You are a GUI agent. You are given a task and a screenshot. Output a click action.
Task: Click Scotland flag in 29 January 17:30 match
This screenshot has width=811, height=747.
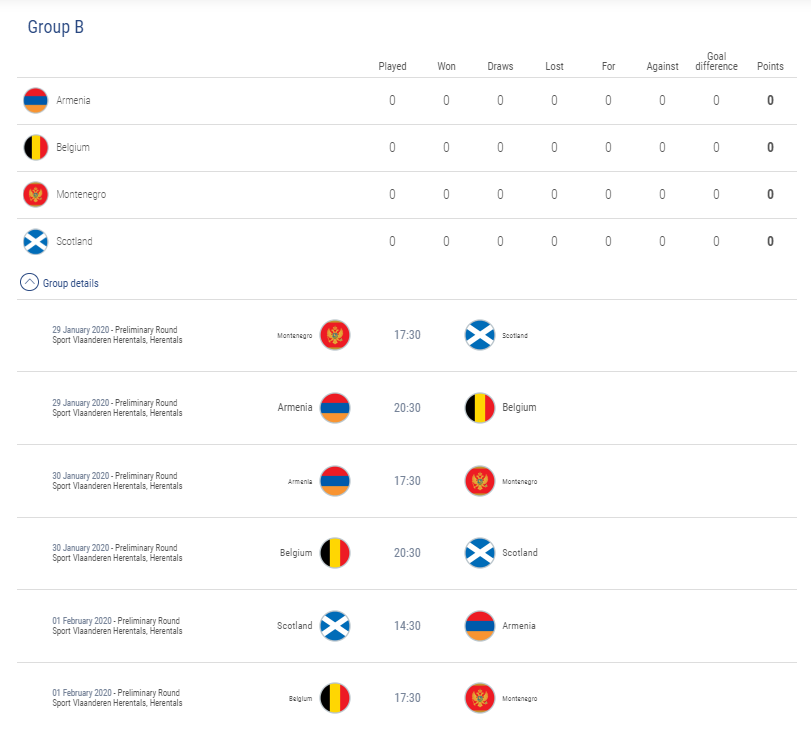click(x=480, y=335)
